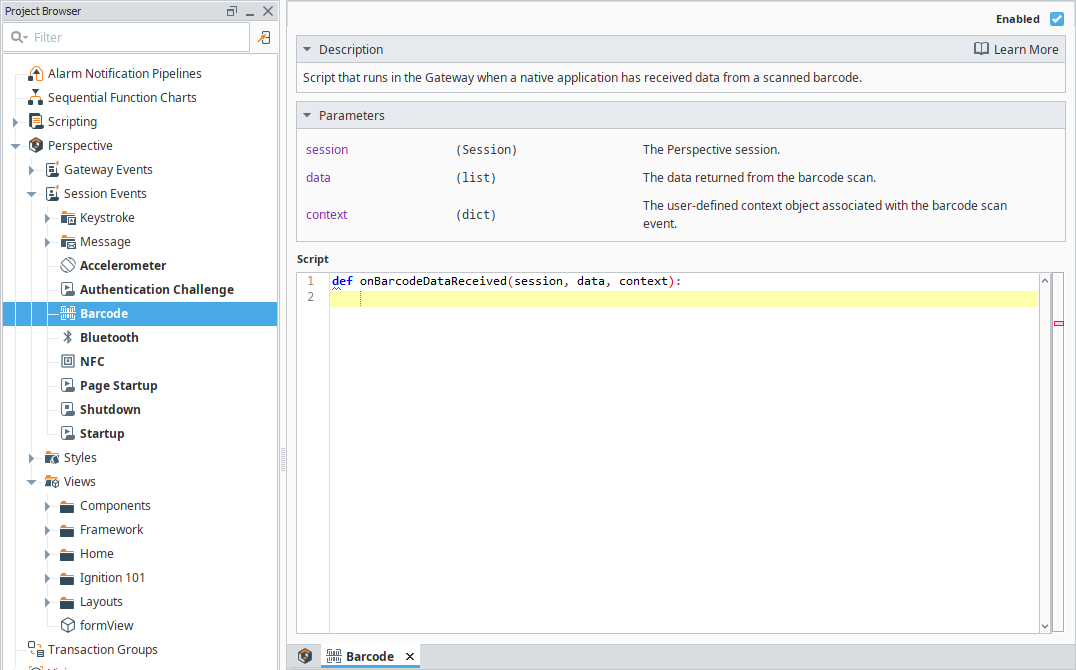Screen dimensions: 1076x670
Task: Click the Message event icon
Action: click(68, 242)
